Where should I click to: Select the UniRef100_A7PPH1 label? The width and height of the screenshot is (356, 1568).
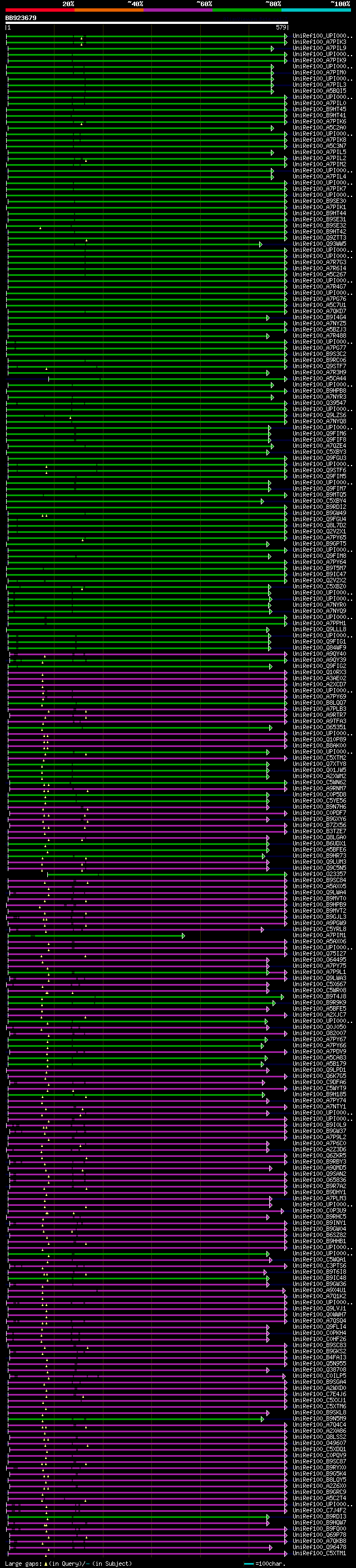[319, 624]
